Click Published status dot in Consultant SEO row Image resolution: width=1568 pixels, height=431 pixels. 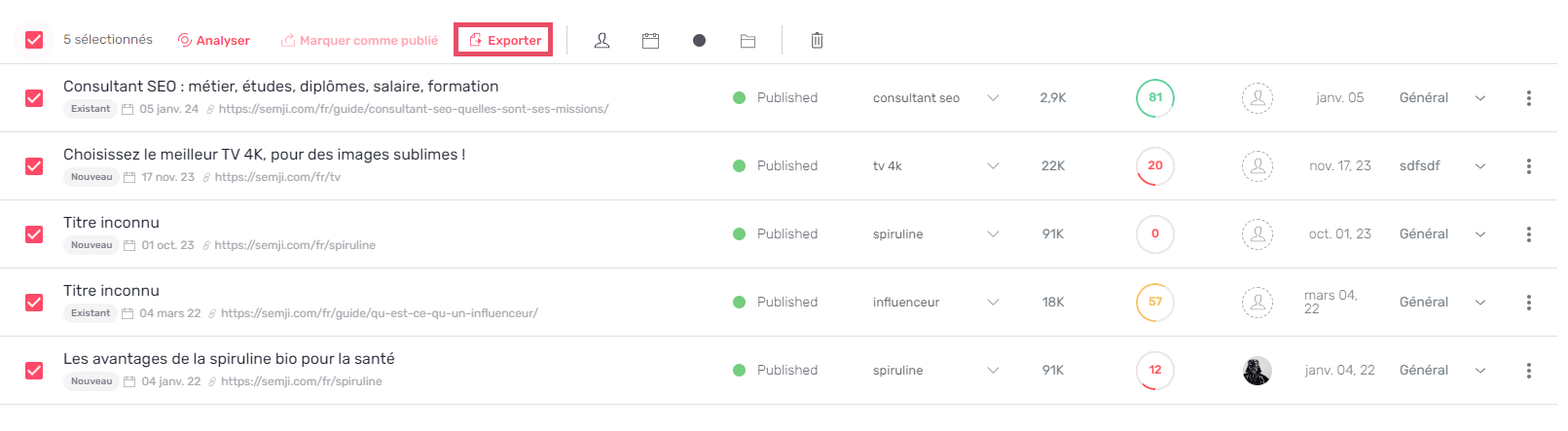739,97
